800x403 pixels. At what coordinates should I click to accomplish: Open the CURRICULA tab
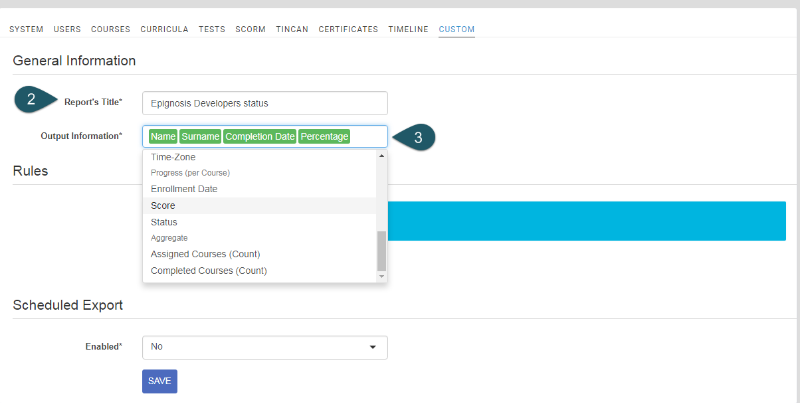[x=164, y=29]
